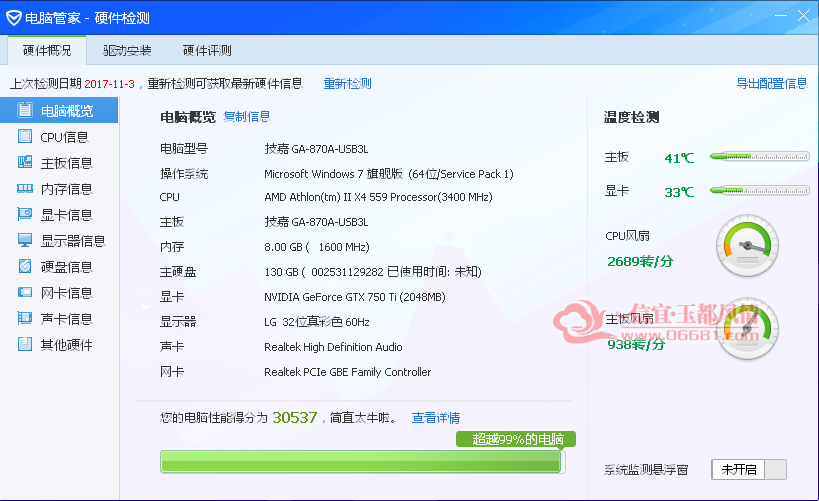The height and width of the screenshot is (501, 819).
Task: Click the performance score 30537
Action: [295, 417]
